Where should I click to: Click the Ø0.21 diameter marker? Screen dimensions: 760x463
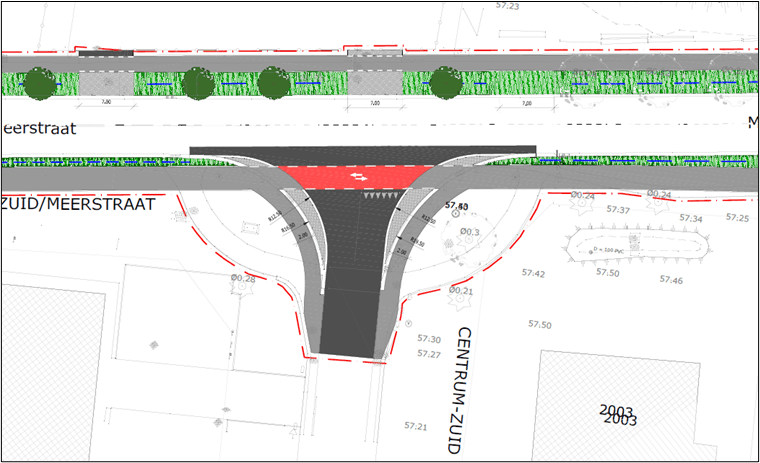tap(461, 290)
